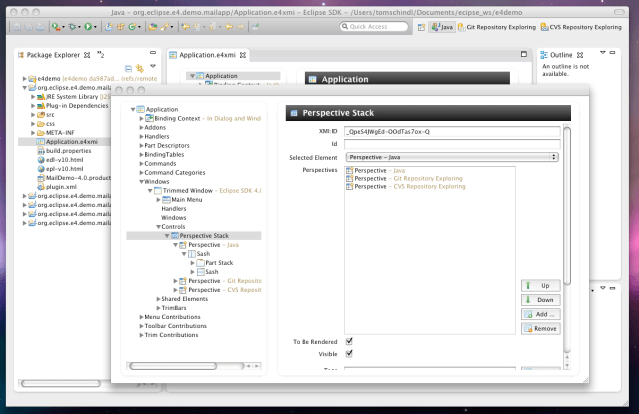This screenshot has height=414, width=639.
Task: Expand the Menu Contributions node
Action: point(139,316)
